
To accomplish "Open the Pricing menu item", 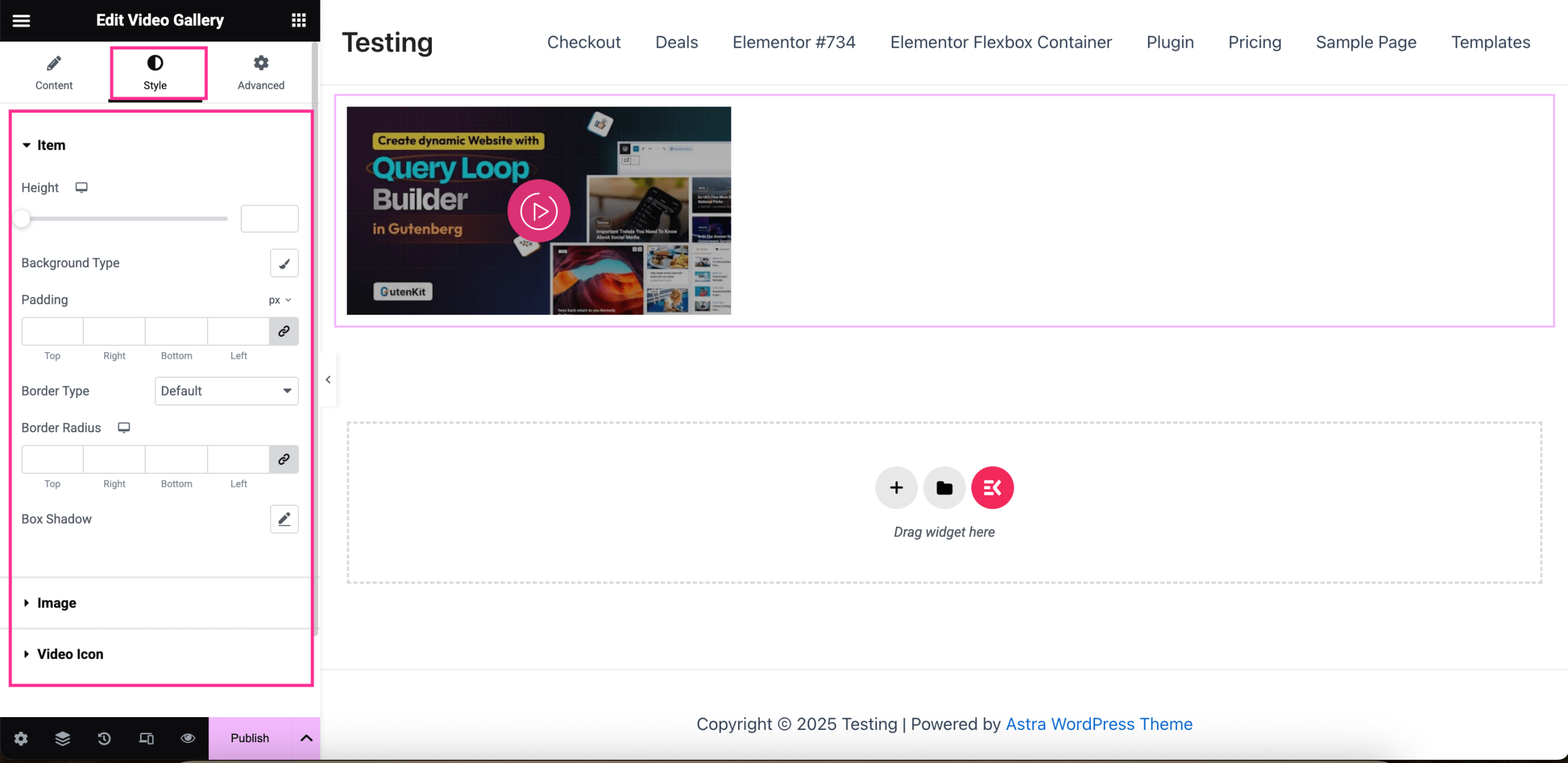I will pos(1254,42).
